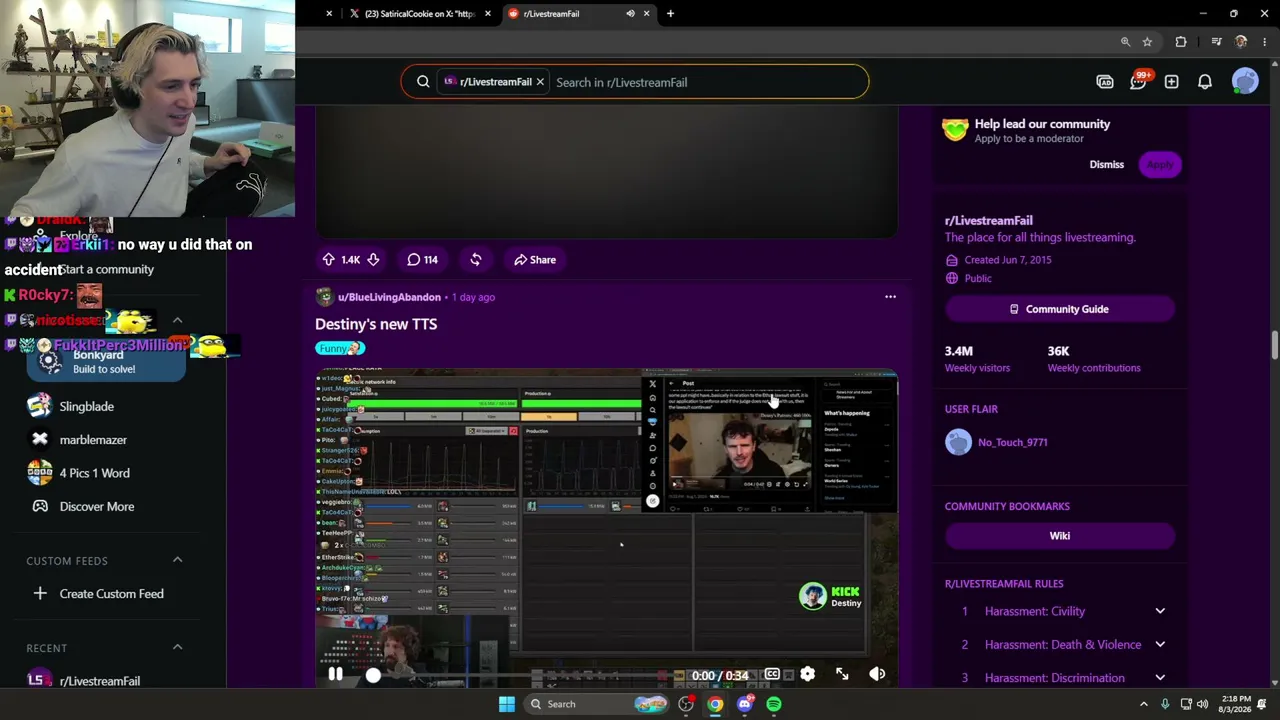Open the Reddit notifications bell
Screen dimensions: 1280x720
(x=1205, y=82)
